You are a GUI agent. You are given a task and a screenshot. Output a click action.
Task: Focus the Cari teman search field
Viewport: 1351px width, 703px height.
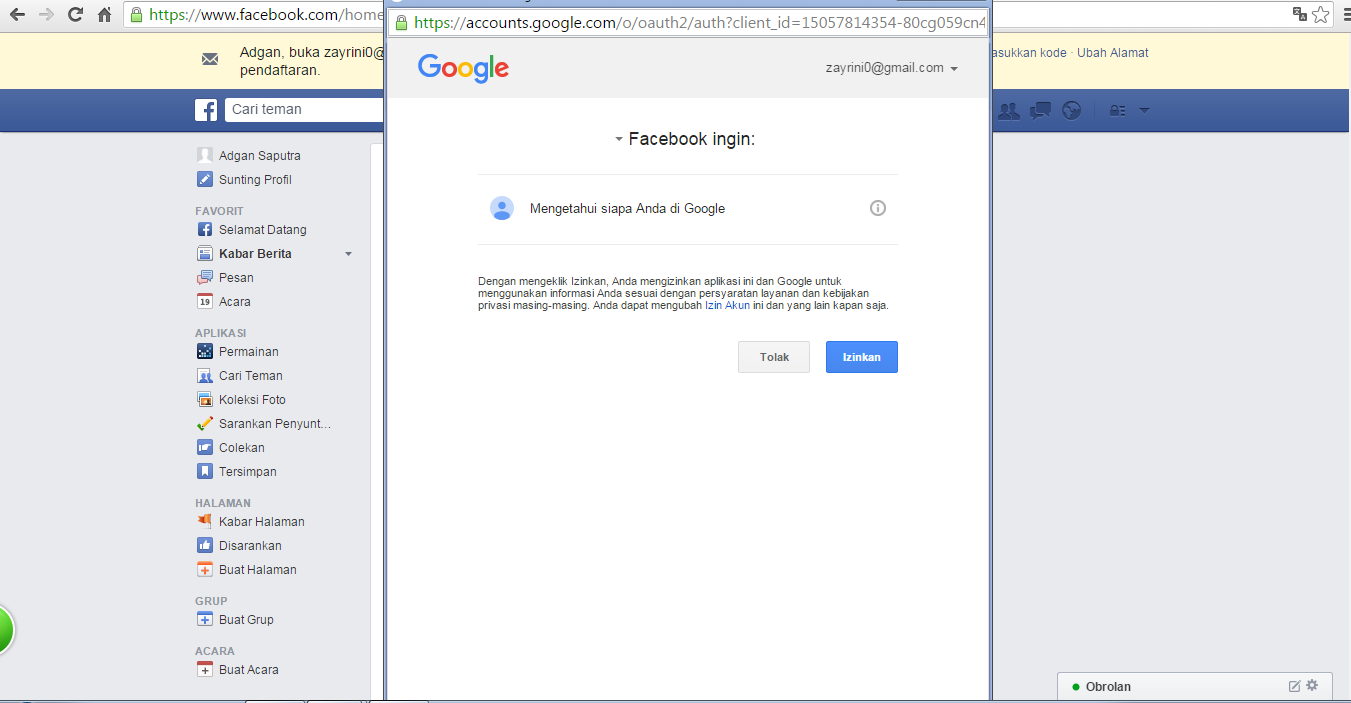[x=304, y=110]
